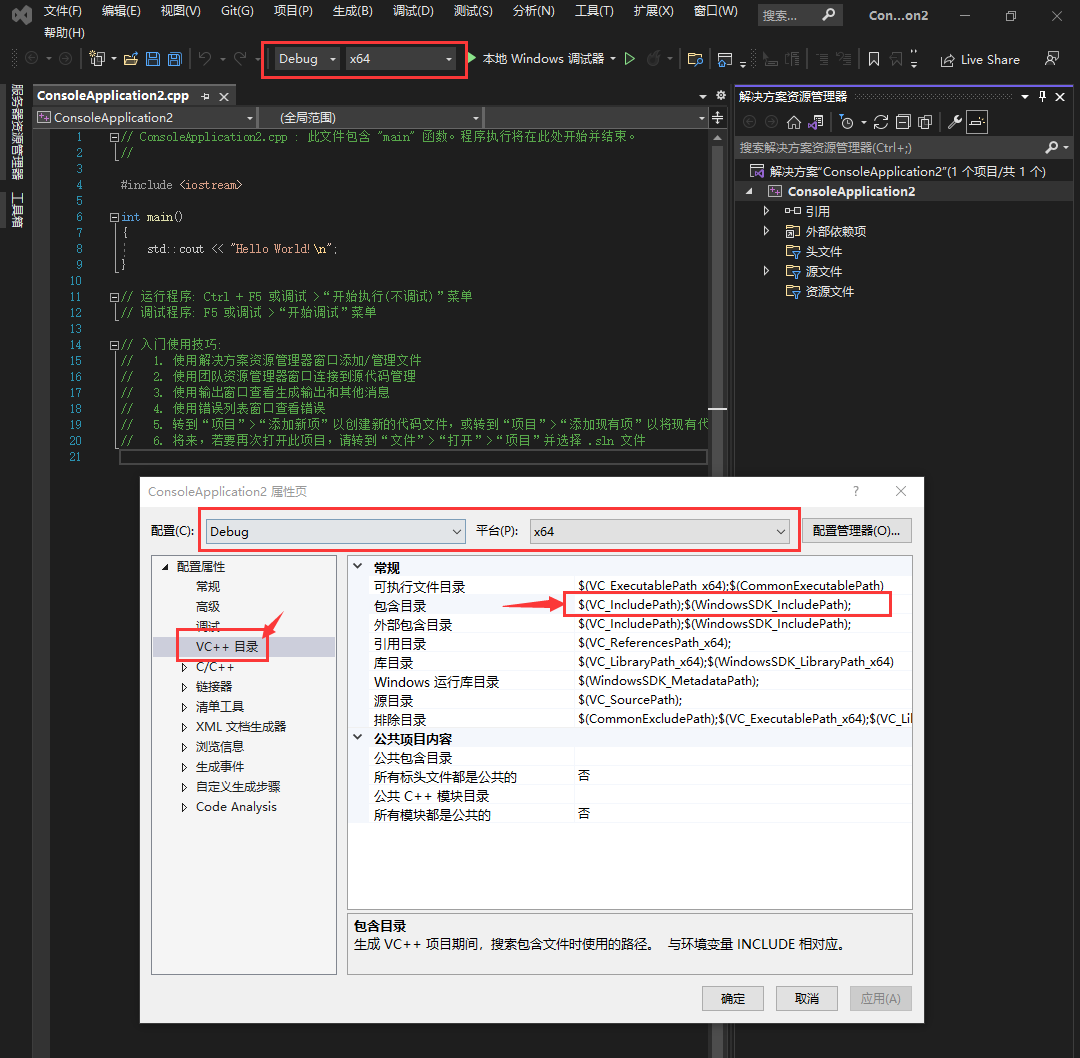Viewport: 1080px width, 1058px height.
Task: Select the 包含目录 property value field
Action: (744, 605)
